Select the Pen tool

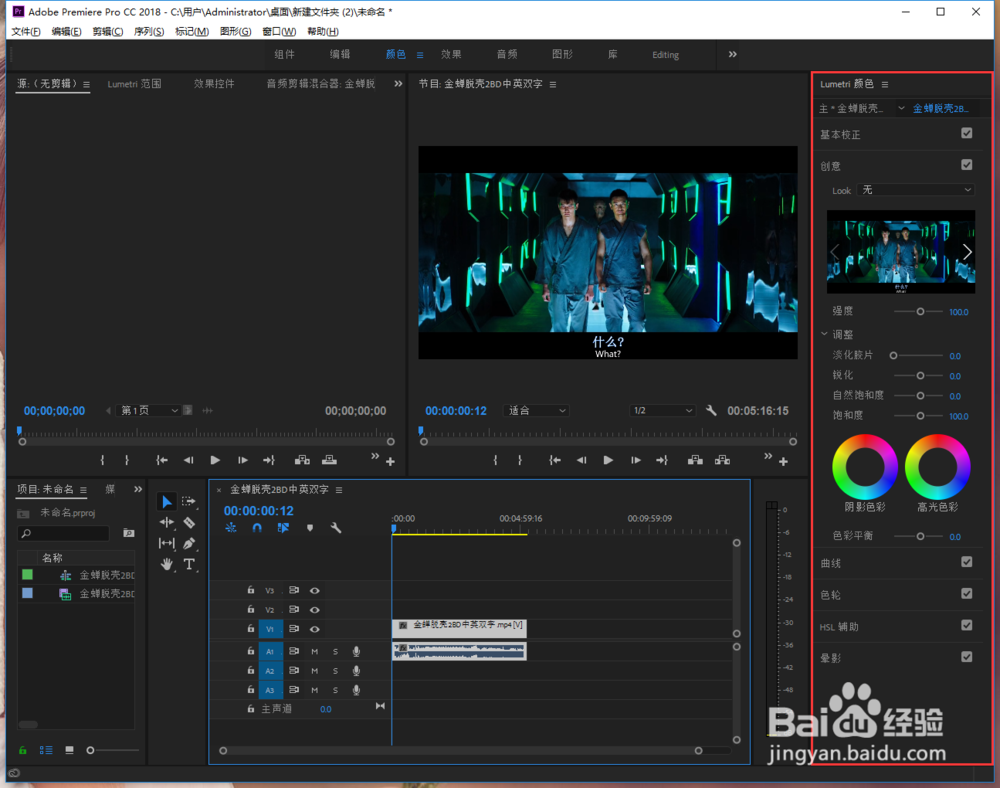coord(189,543)
